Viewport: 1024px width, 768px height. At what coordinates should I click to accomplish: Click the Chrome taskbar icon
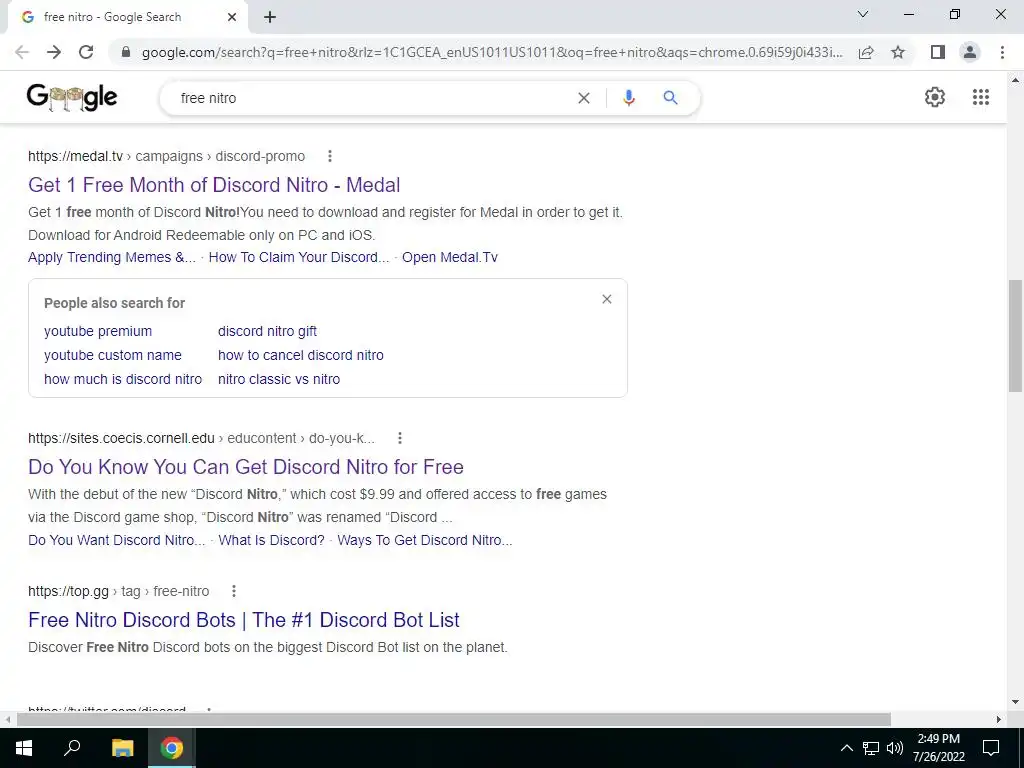[x=172, y=748]
